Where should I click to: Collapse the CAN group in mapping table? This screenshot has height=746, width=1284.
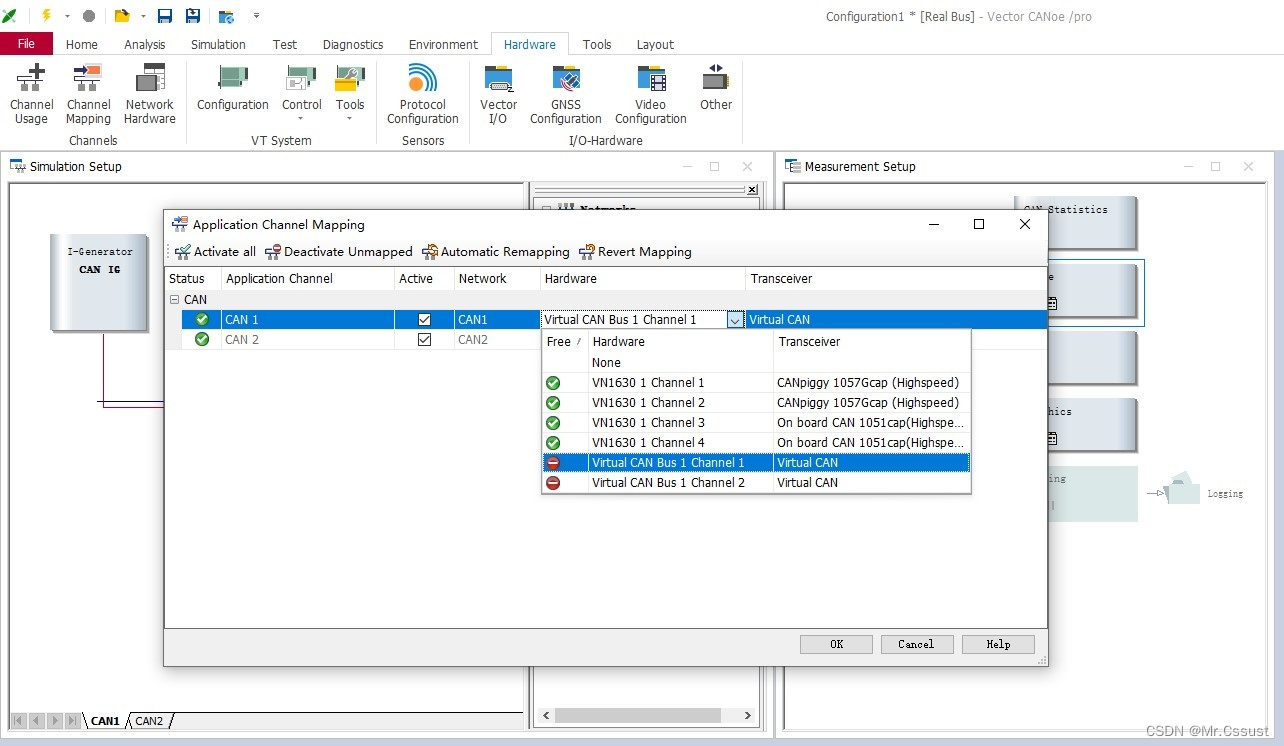click(174, 299)
